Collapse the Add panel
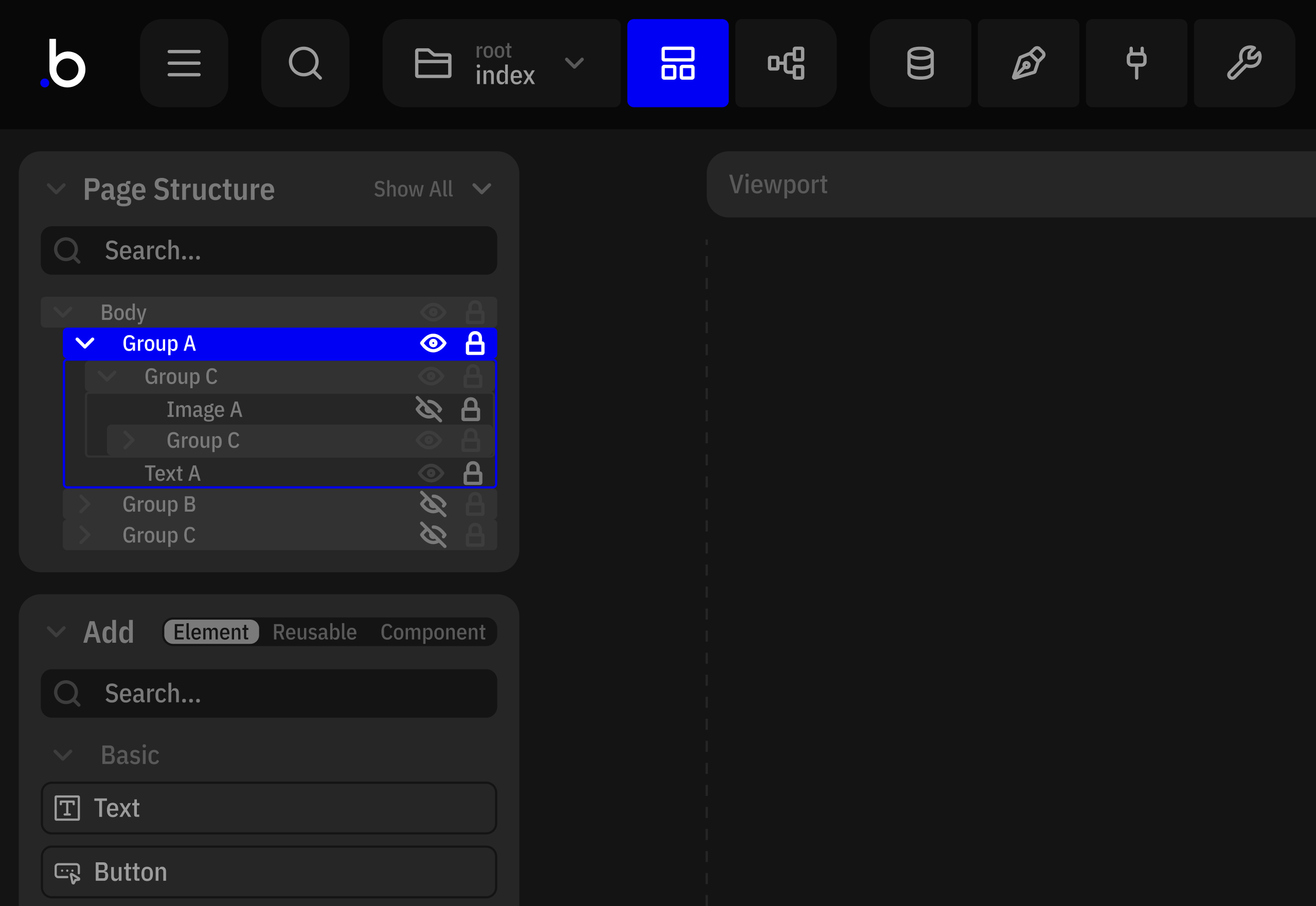This screenshot has height=906, width=1316. [56, 632]
